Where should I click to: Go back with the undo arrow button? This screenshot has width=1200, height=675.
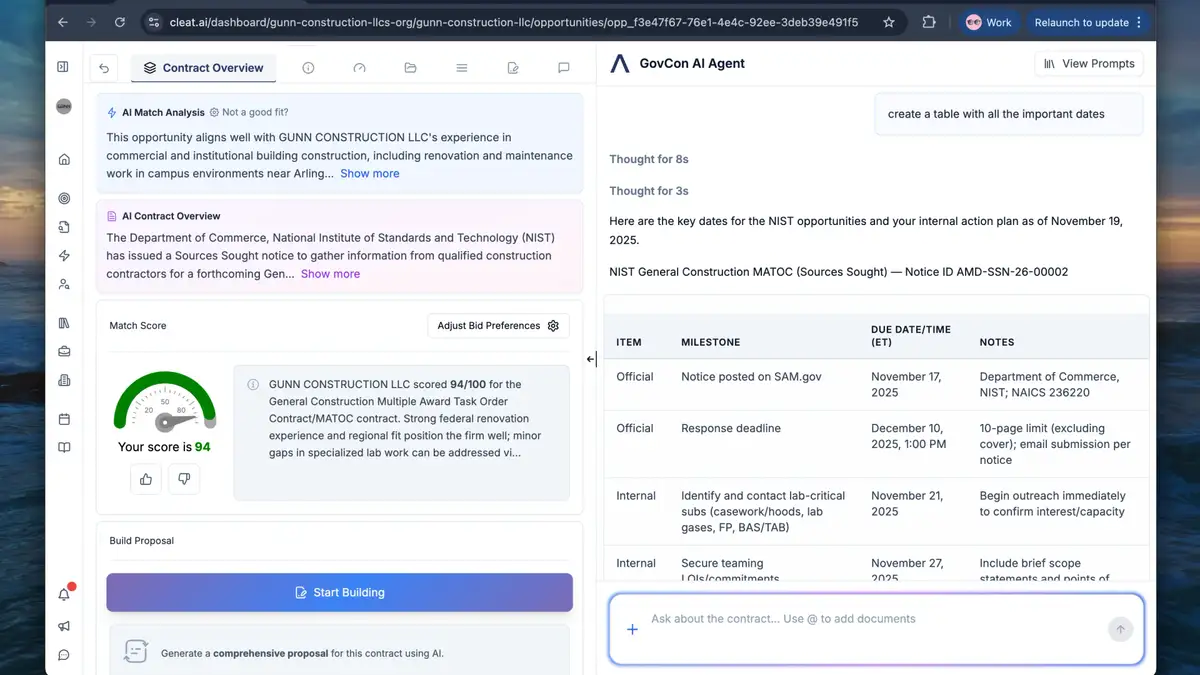pos(104,68)
